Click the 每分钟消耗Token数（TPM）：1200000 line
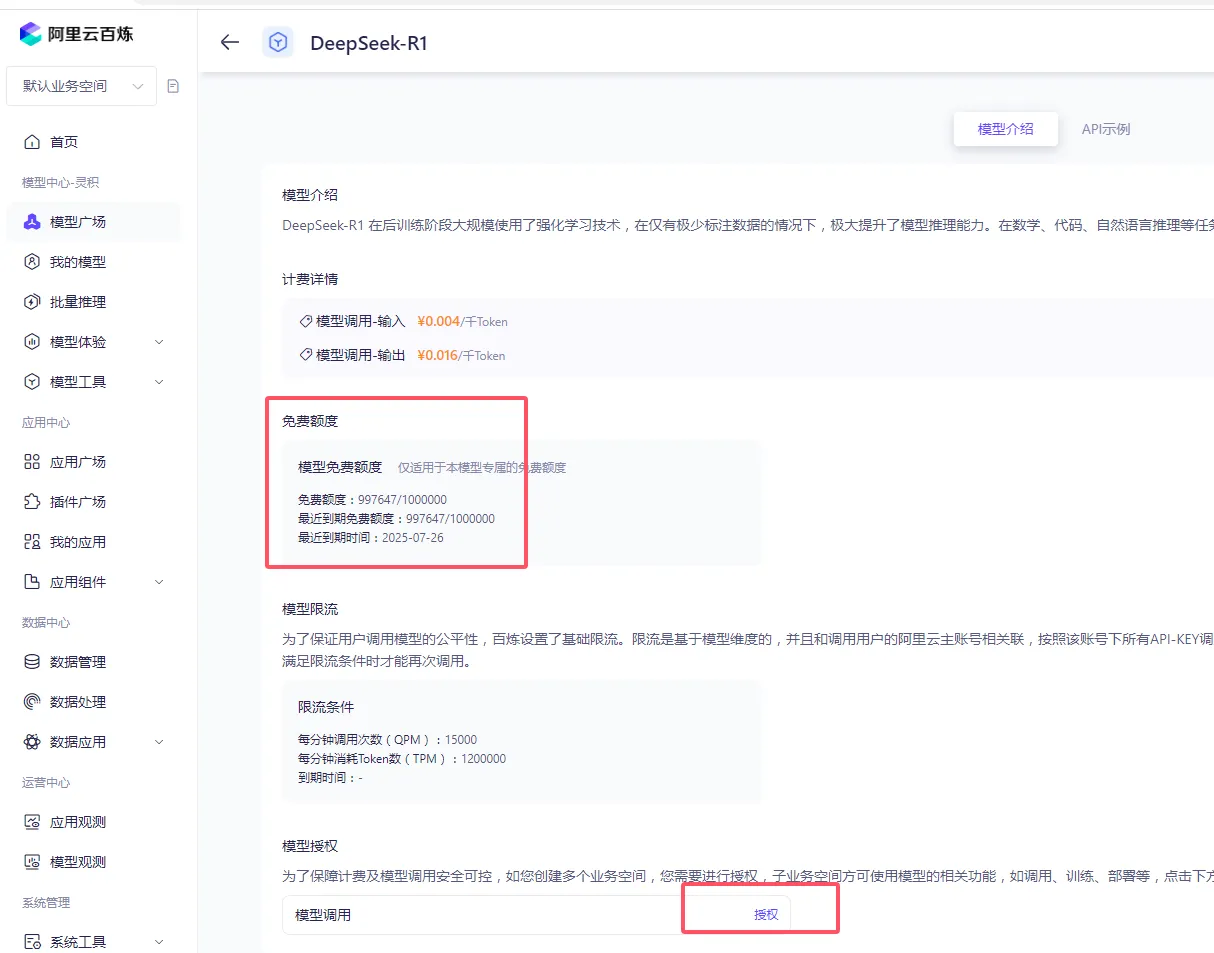 pos(402,759)
